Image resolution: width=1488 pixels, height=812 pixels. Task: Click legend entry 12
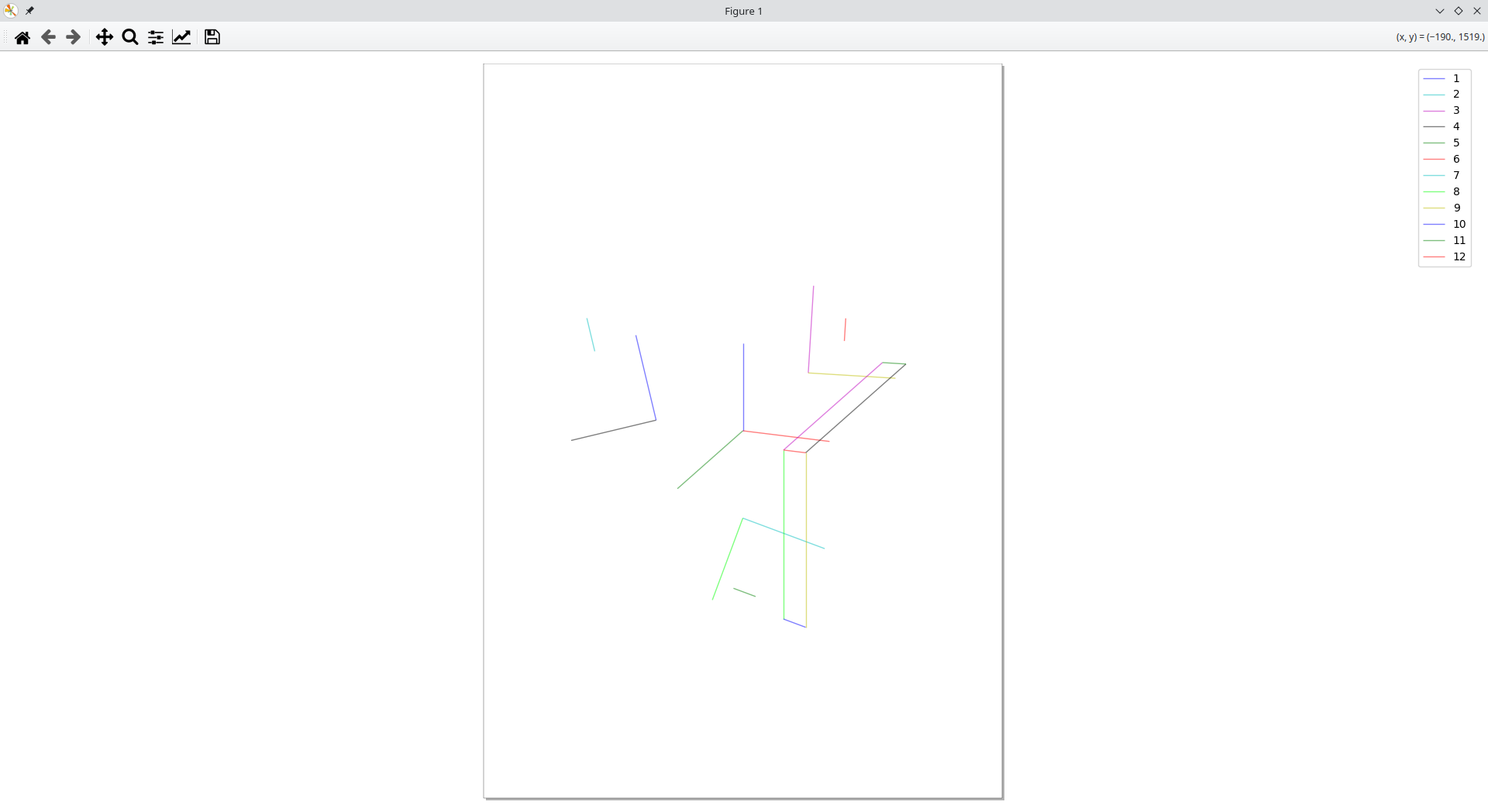1445,256
